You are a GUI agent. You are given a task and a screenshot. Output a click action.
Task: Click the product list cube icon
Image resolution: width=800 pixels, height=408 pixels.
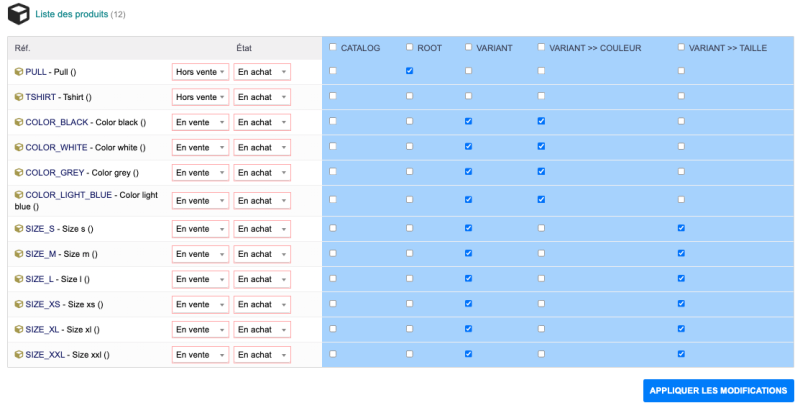(x=18, y=14)
